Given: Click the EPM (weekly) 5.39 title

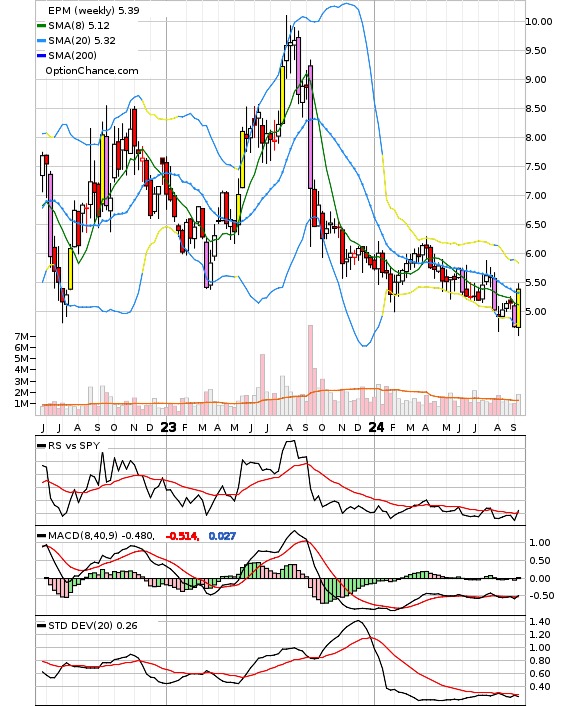Looking at the screenshot, I should coord(94,11).
